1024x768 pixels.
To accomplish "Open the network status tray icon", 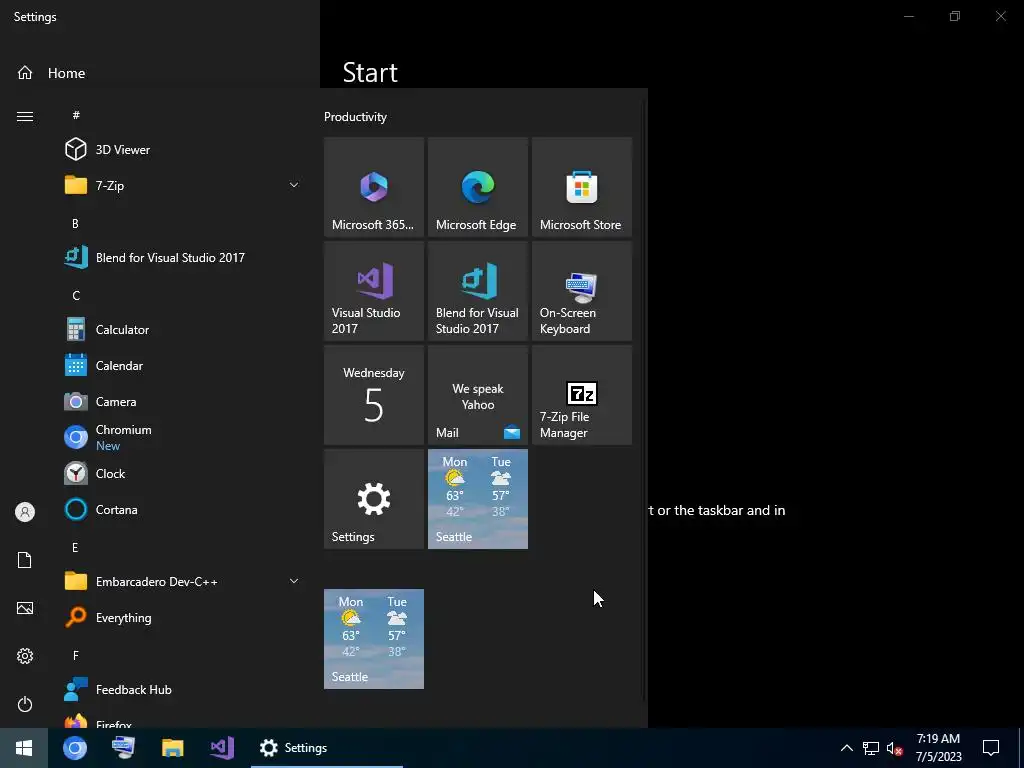I will 871,748.
